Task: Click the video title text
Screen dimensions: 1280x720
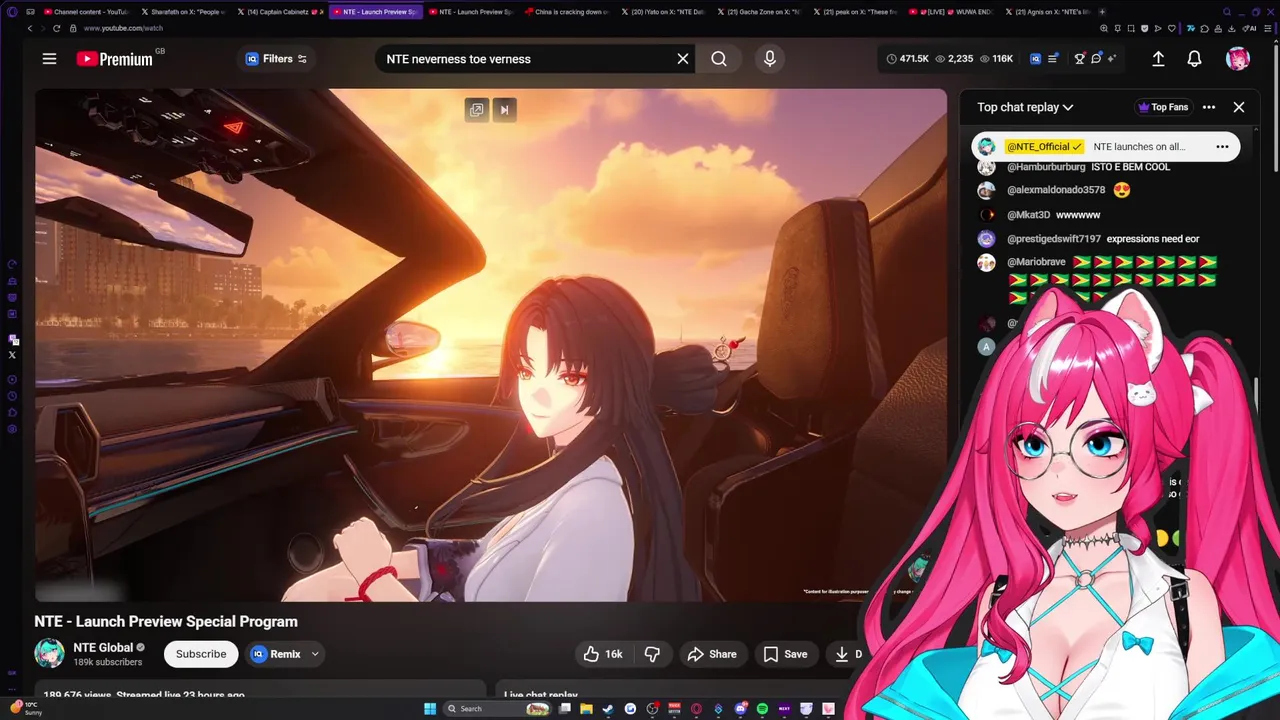Action: click(166, 621)
